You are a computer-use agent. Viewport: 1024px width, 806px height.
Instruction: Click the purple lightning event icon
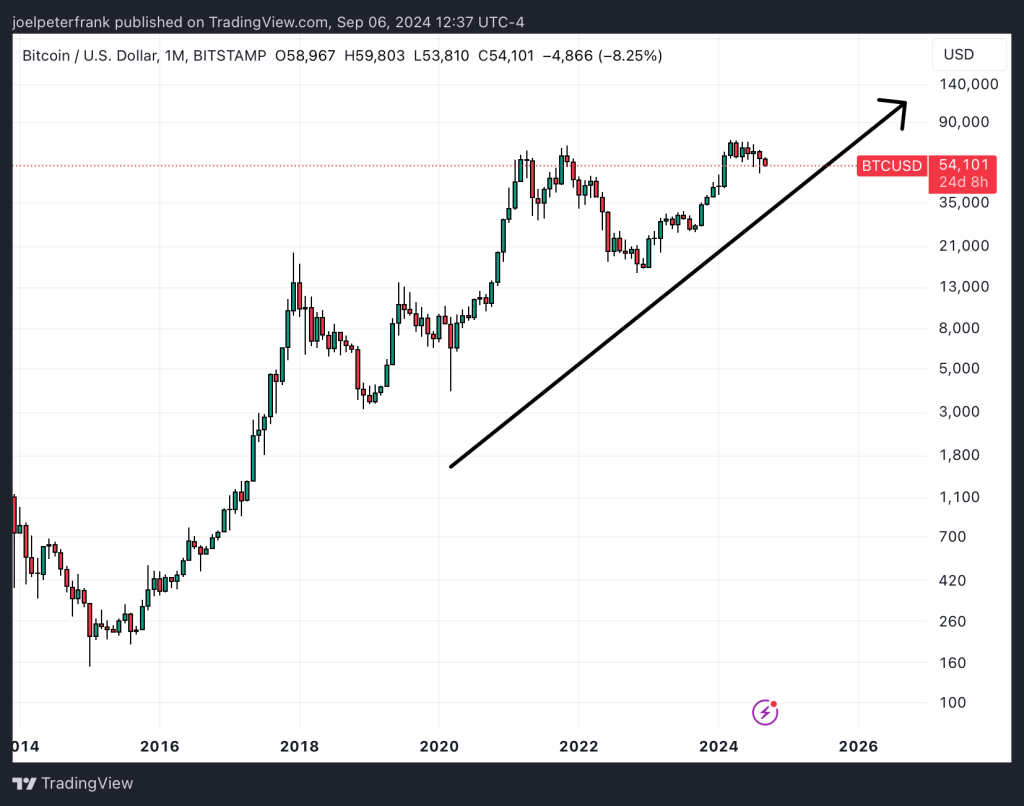pyautogui.click(x=765, y=711)
